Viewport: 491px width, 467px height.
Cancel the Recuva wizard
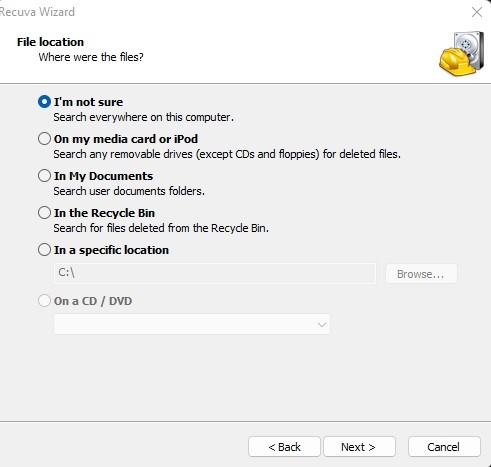pyautogui.click(x=444, y=447)
